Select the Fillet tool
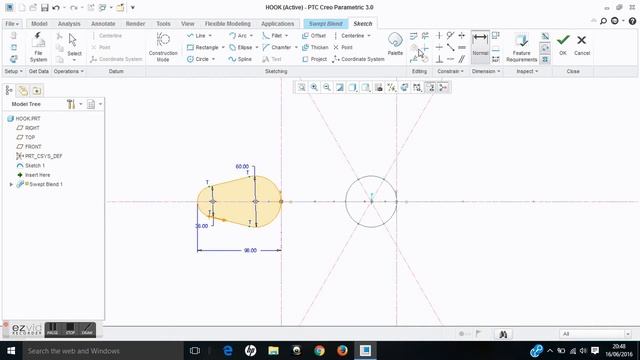The image size is (640, 360). [272, 36]
